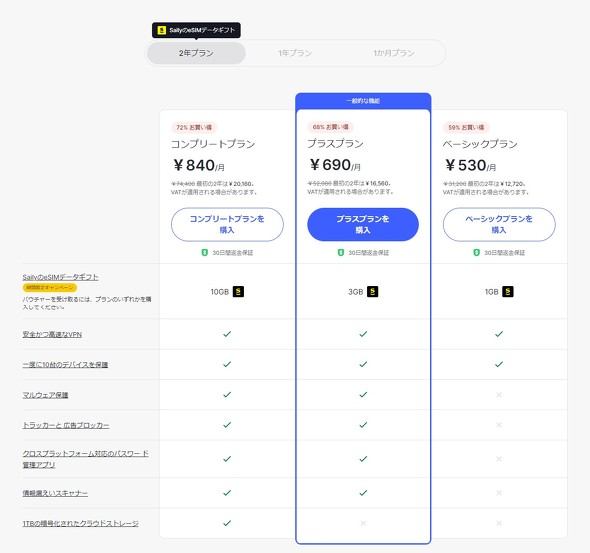Click the クラウドストレージ checkmark in コンプリートプラン column
The image size is (590, 553).
point(227,523)
